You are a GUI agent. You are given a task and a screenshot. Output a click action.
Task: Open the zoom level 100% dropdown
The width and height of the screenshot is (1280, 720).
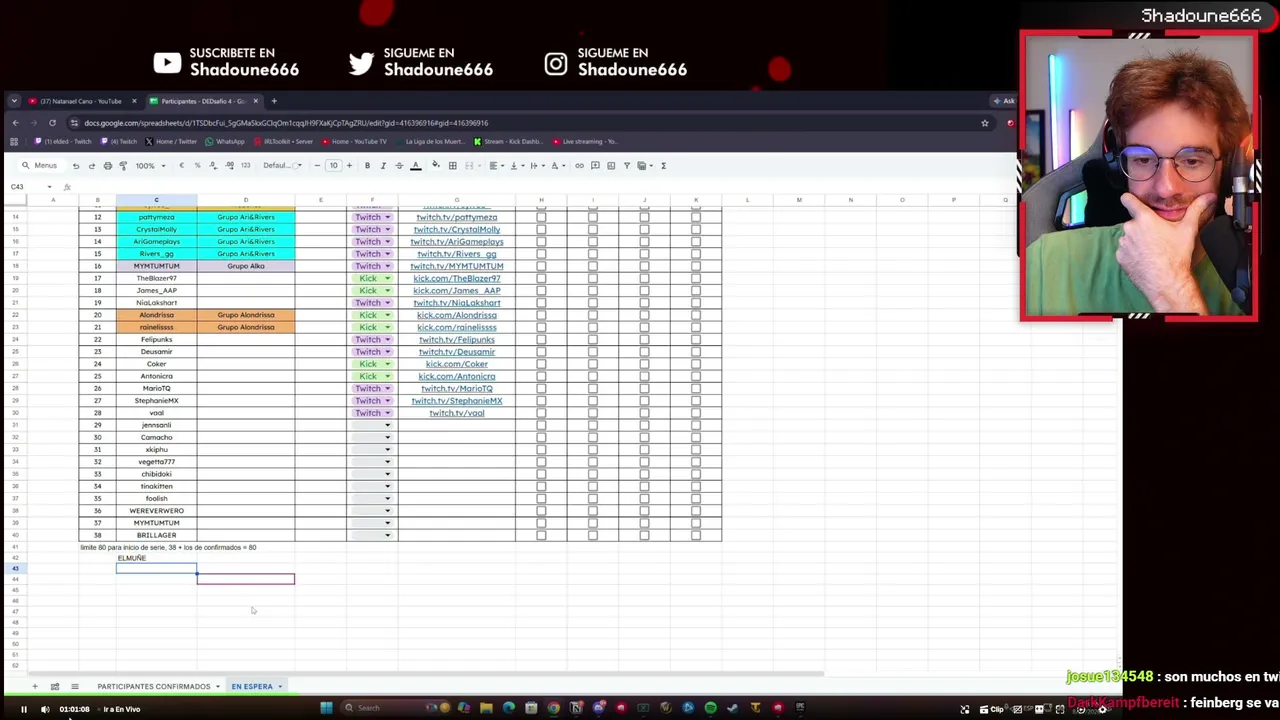point(149,166)
